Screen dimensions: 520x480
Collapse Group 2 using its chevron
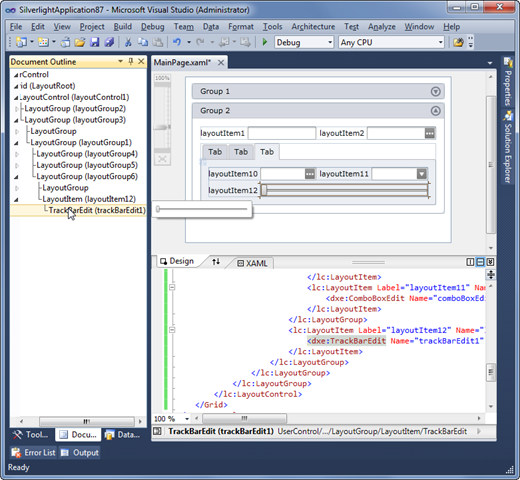(x=435, y=111)
